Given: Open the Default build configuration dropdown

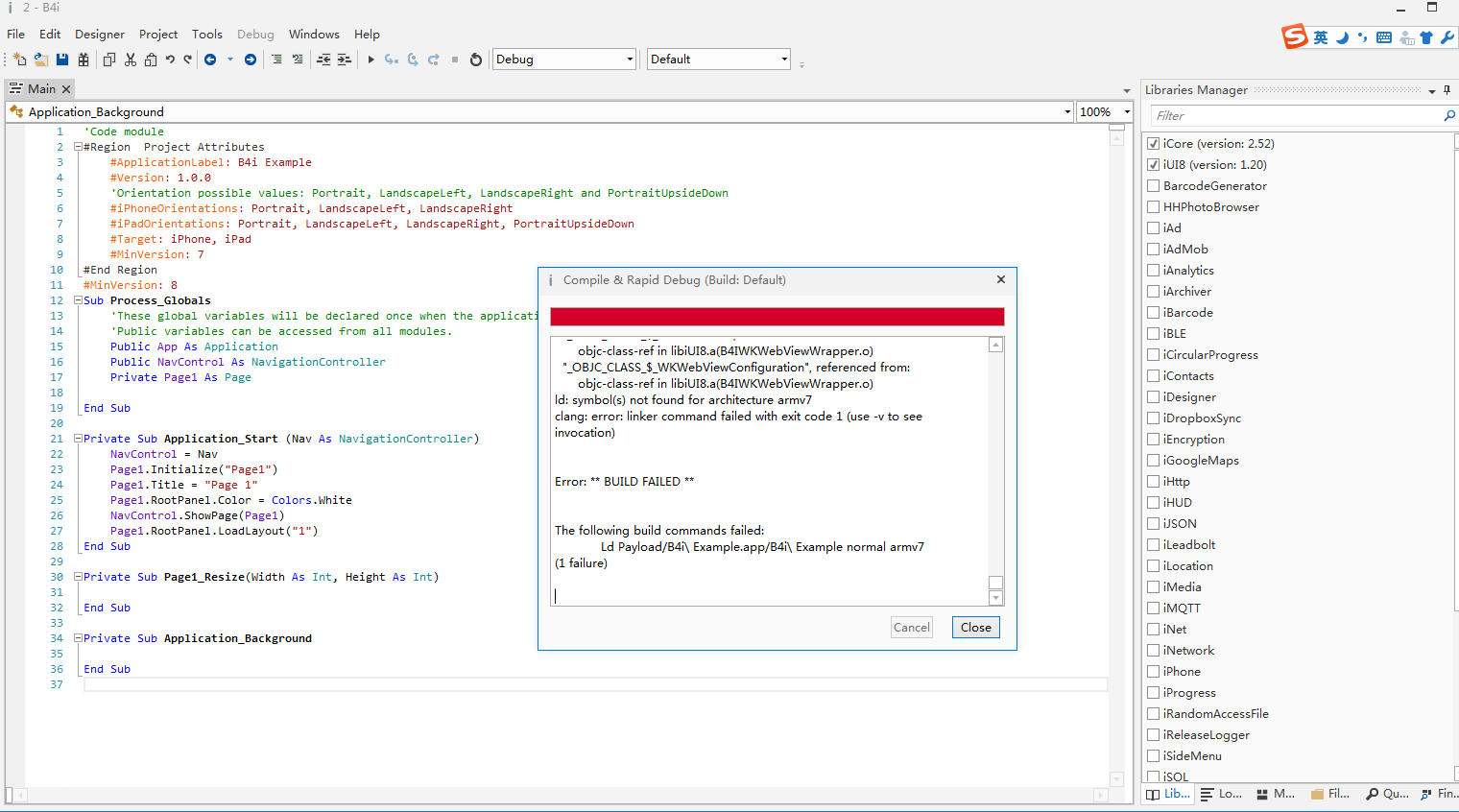Looking at the screenshot, I should coord(719,60).
